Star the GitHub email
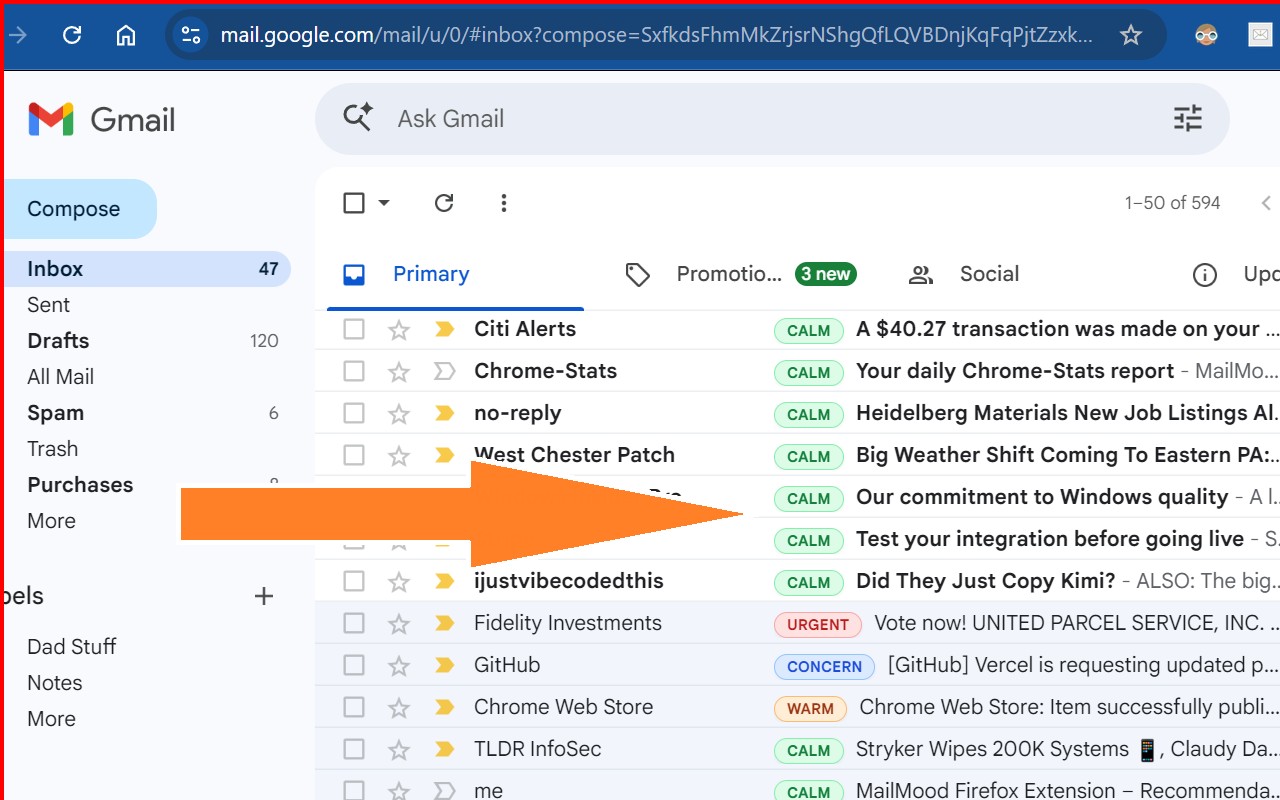The height and width of the screenshot is (800, 1280). 399,665
